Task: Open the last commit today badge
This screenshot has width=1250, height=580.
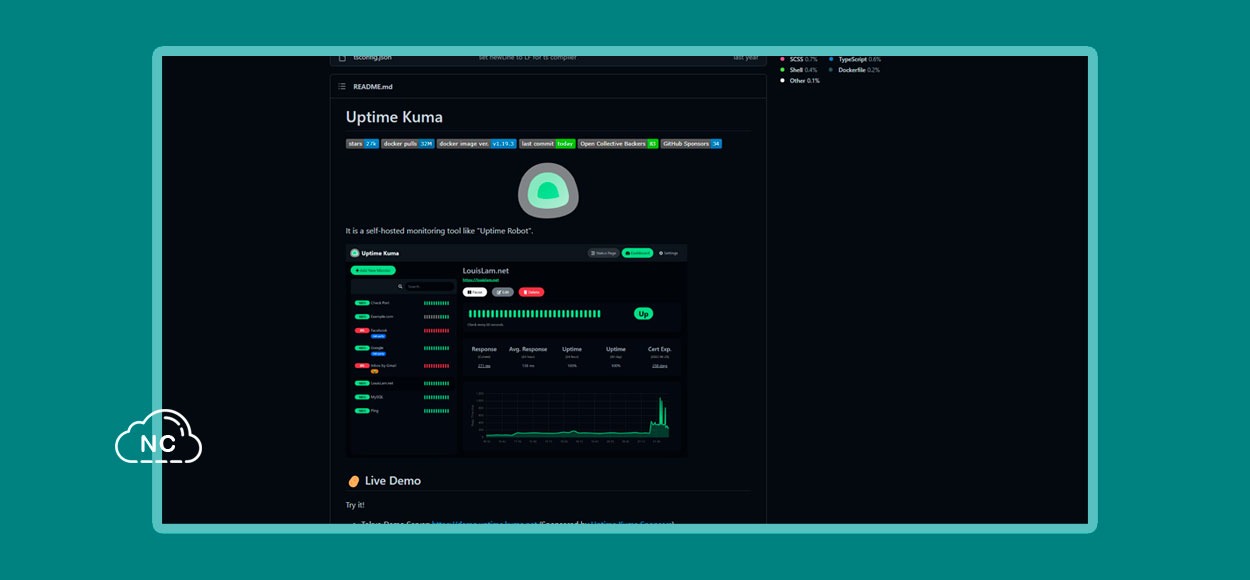Action: click(x=548, y=144)
